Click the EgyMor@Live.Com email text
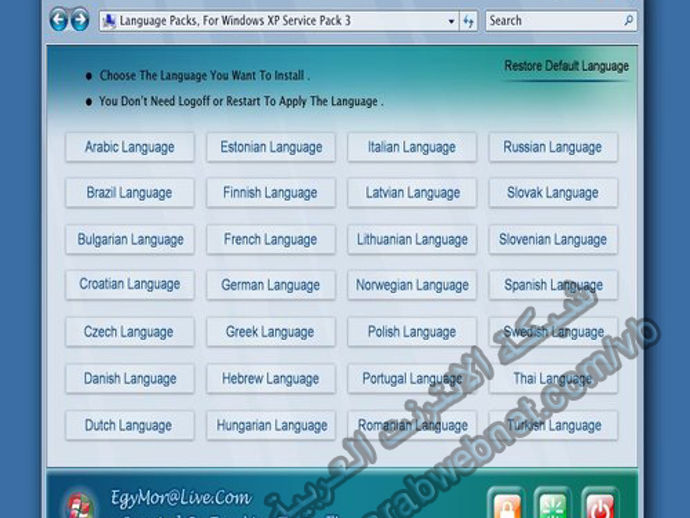The height and width of the screenshot is (518, 690). tap(181, 497)
